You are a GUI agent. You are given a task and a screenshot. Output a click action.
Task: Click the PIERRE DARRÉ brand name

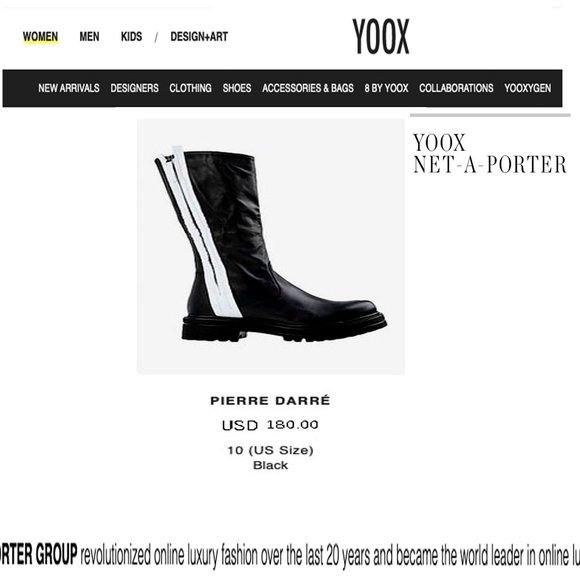click(270, 401)
